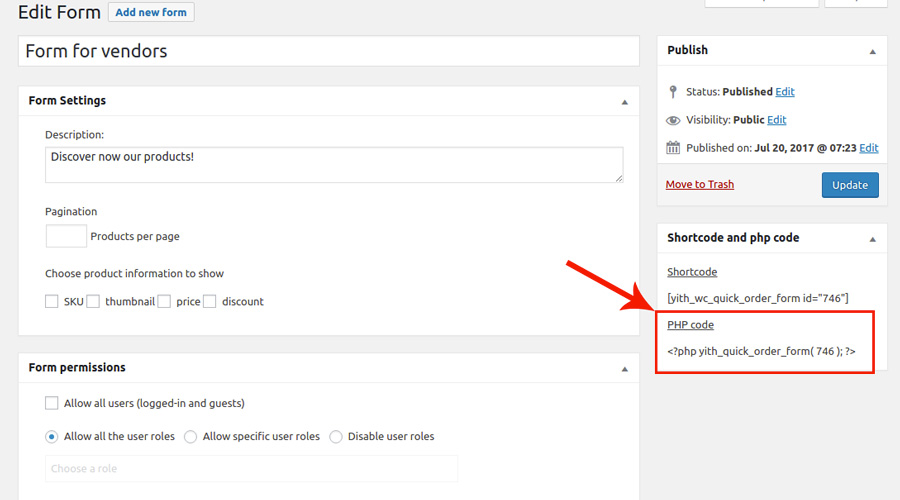900x500 pixels.
Task: Click the visibility eye icon
Action: pos(673,120)
